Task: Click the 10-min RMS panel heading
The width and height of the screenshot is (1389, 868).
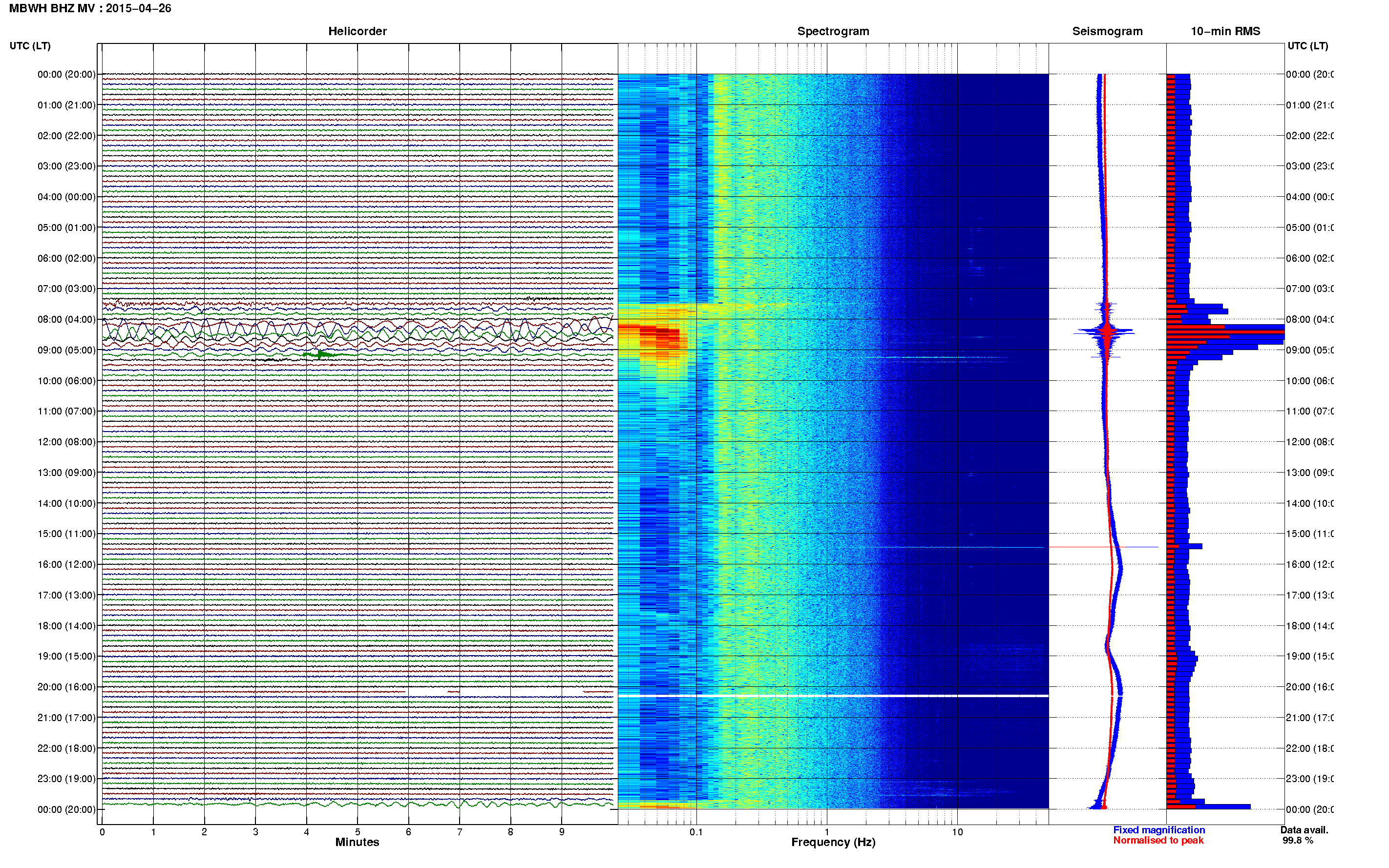Action: (x=1225, y=31)
